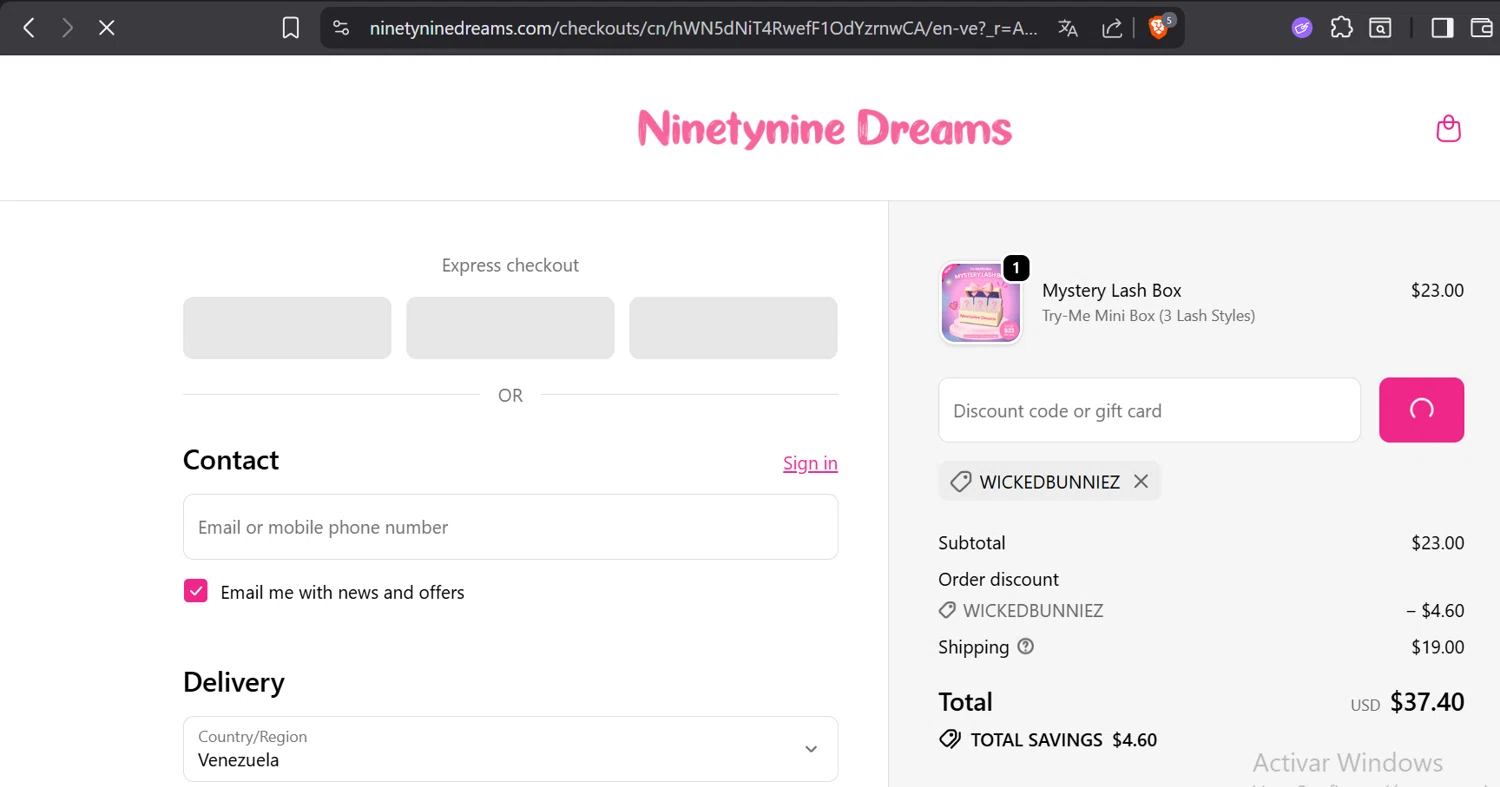The image size is (1500, 787).
Task: Click the Contact section heading
Action: 231,460
